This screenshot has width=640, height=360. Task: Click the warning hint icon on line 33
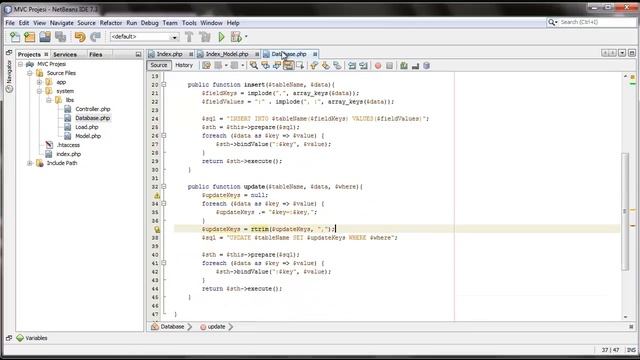coord(157,196)
